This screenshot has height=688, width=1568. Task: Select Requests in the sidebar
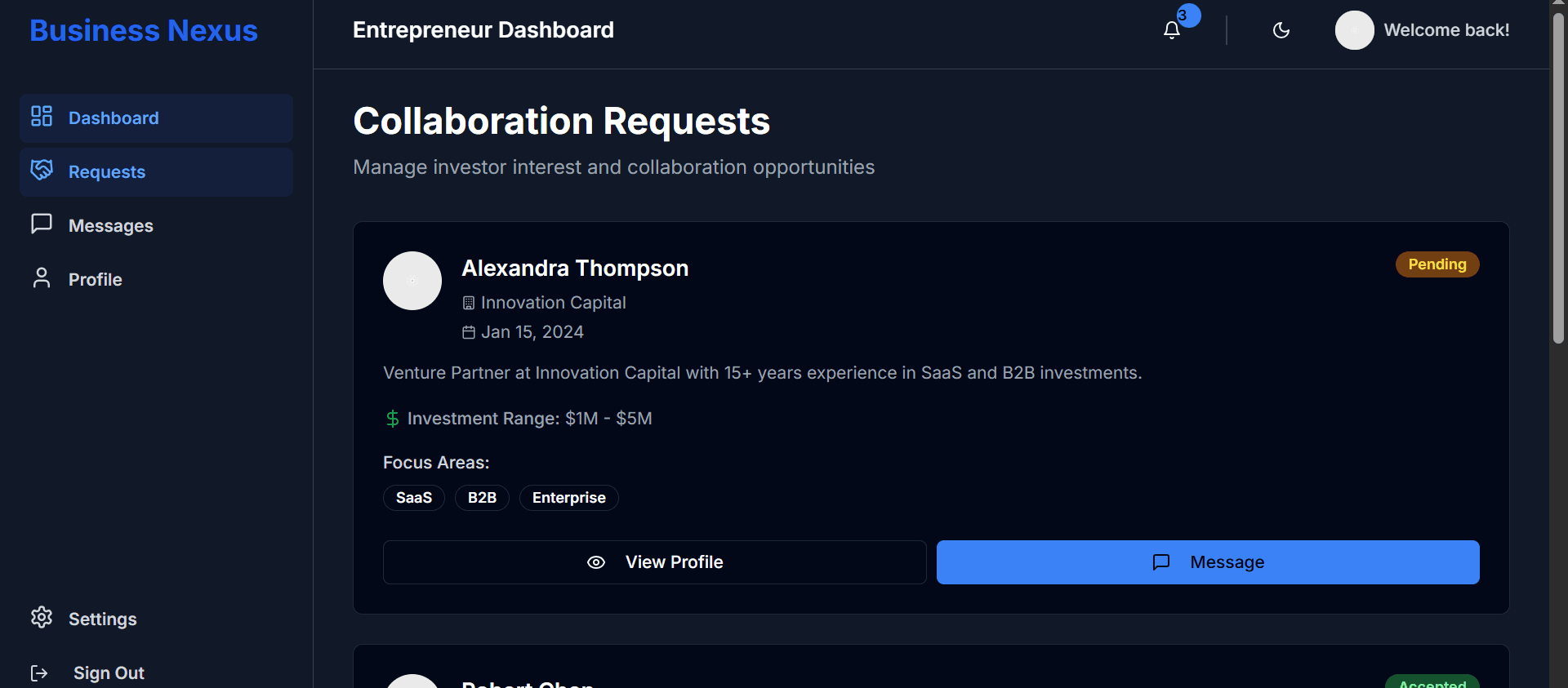point(156,172)
